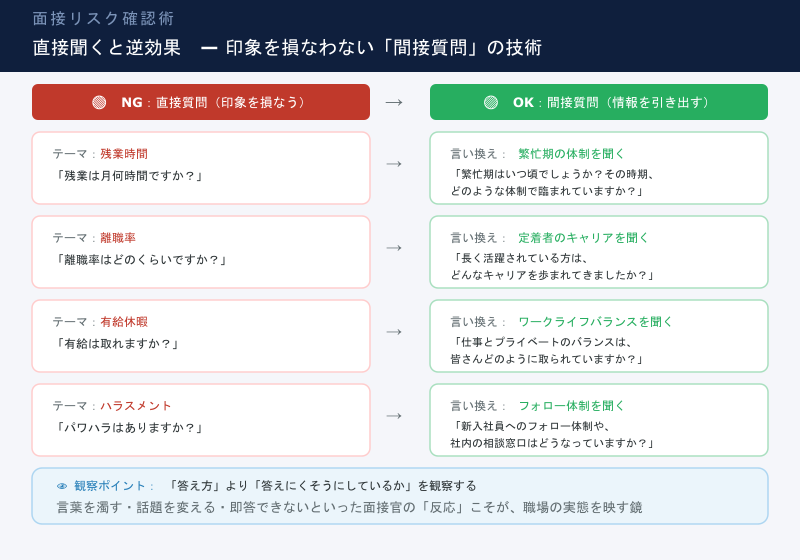The height and width of the screenshot is (560, 800).
Task: Click the arrow in the 残業時間 row
Action: 394,164
